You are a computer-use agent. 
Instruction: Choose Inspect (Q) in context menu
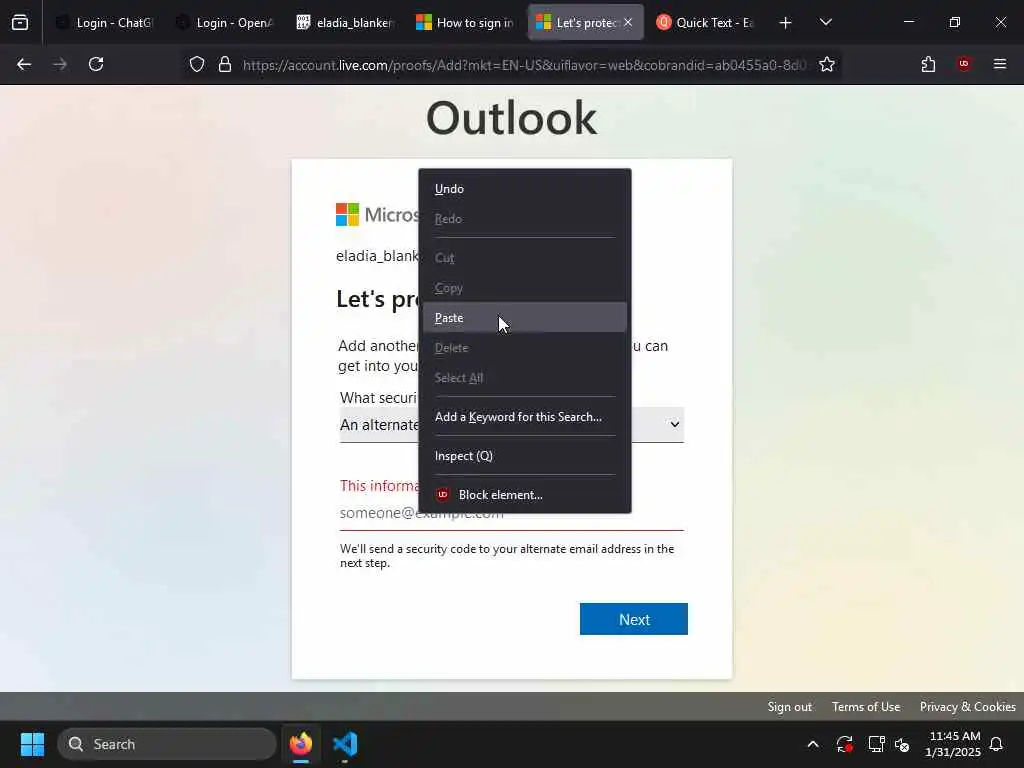point(524,456)
